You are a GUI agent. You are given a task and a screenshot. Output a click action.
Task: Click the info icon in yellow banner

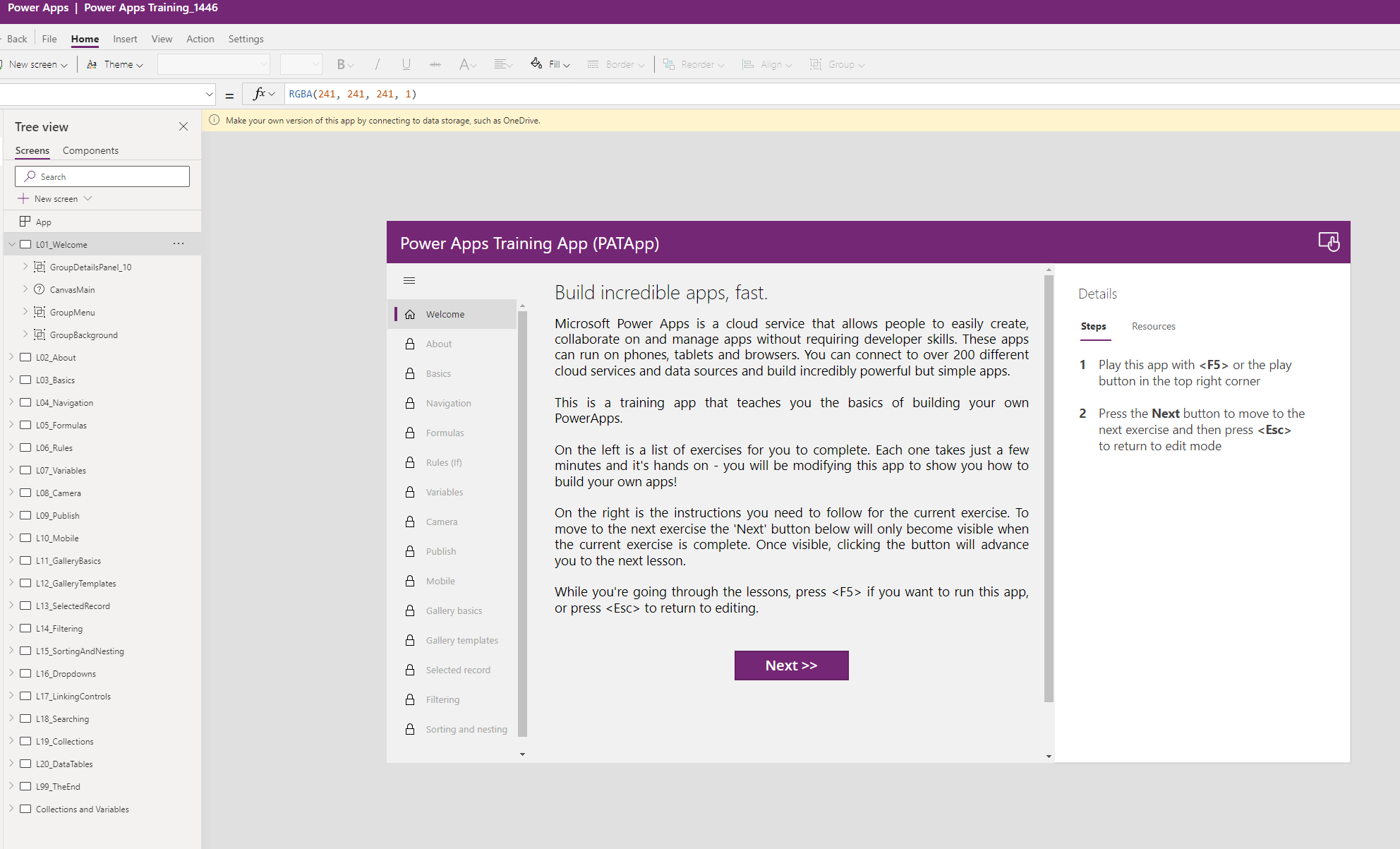[x=215, y=120]
